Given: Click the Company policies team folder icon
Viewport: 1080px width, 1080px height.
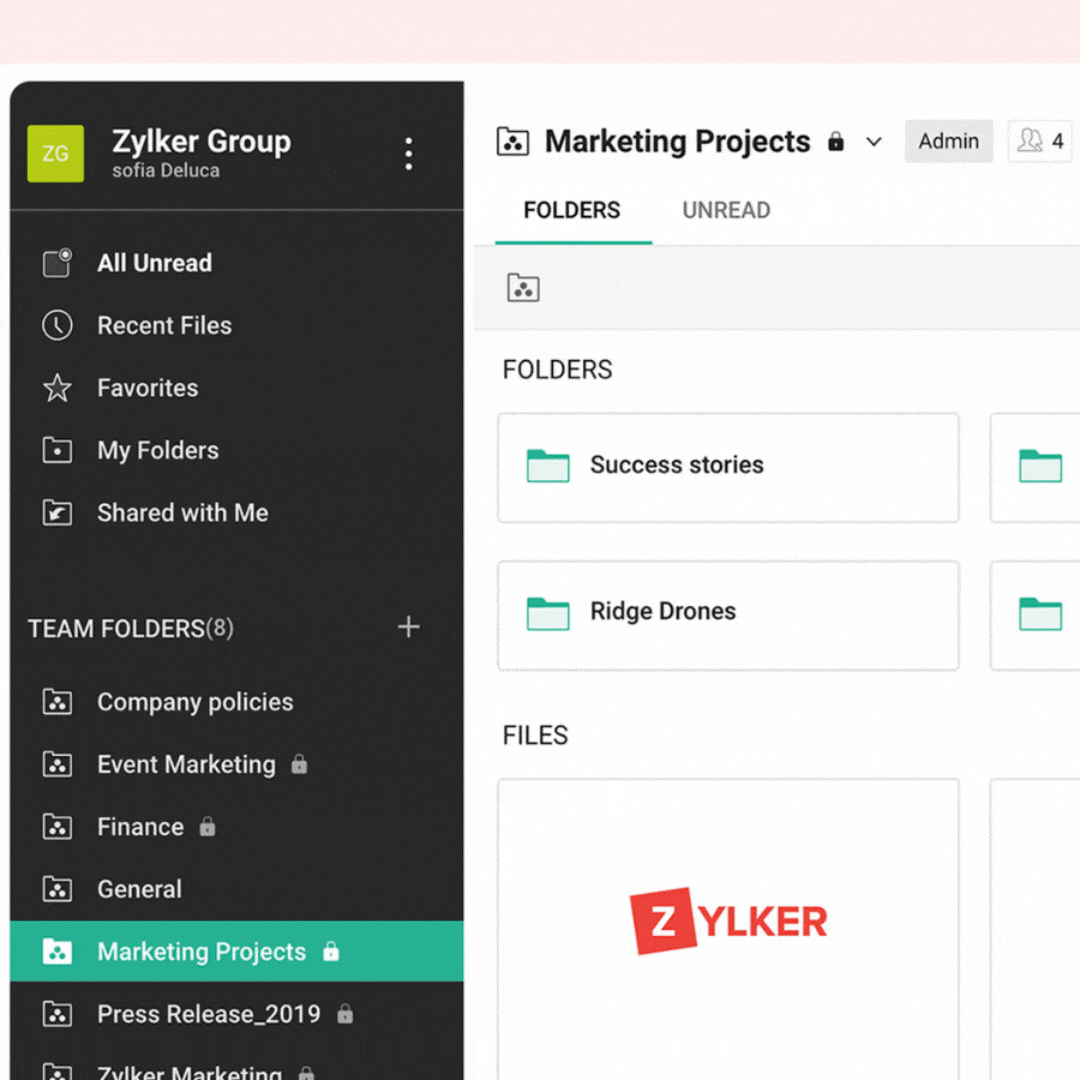Looking at the screenshot, I should (57, 702).
